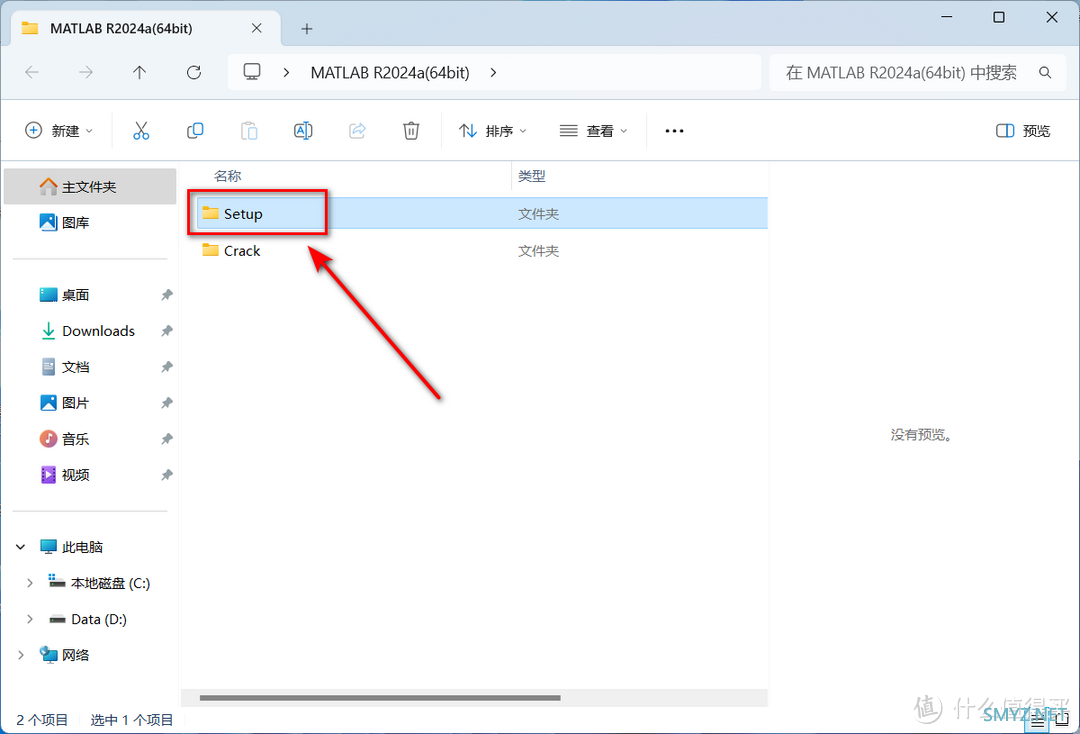Click MATLAB R2024a(64bit) breadcrumb in address bar
The width and height of the screenshot is (1080, 734).
point(390,72)
